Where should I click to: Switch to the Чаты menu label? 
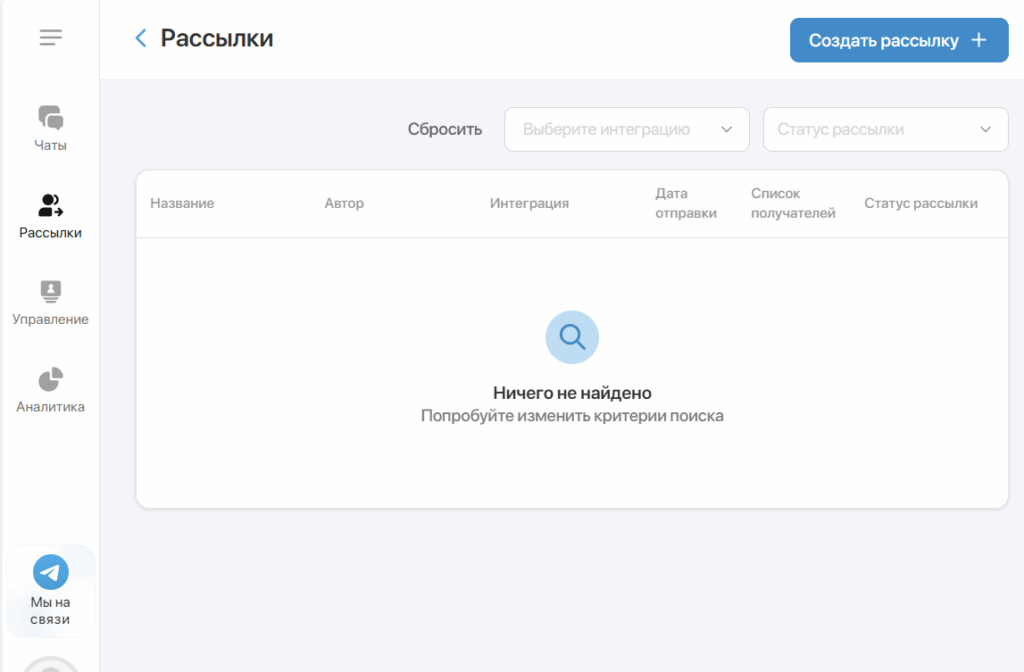[x=50, y=145]
